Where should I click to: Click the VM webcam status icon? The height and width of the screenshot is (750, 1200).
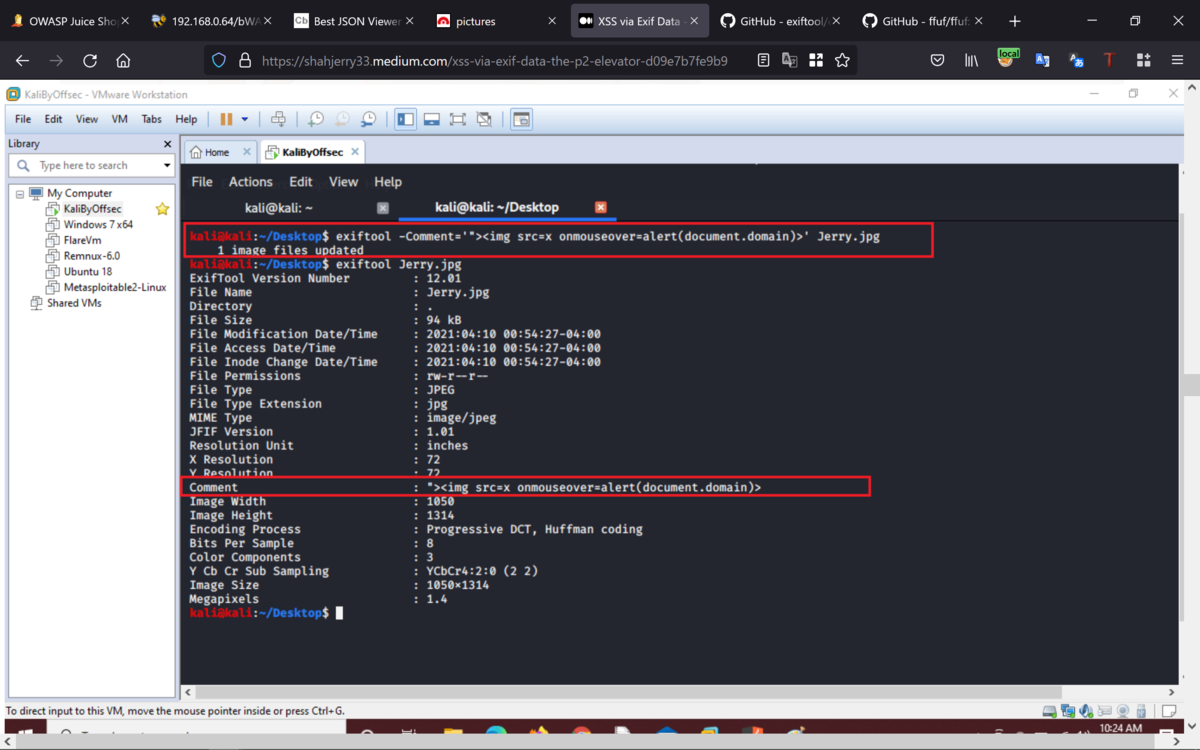coord(1122,712)
